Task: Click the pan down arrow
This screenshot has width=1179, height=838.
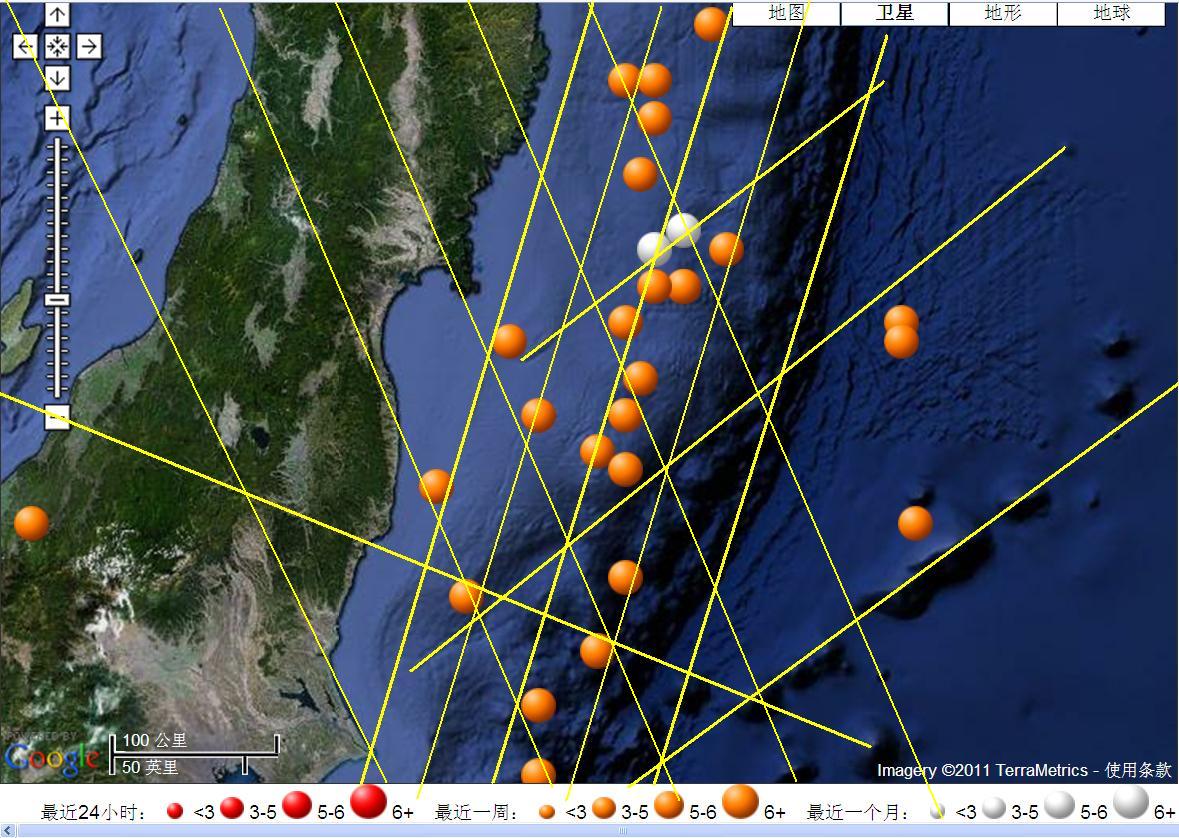Action: point(57,77)
